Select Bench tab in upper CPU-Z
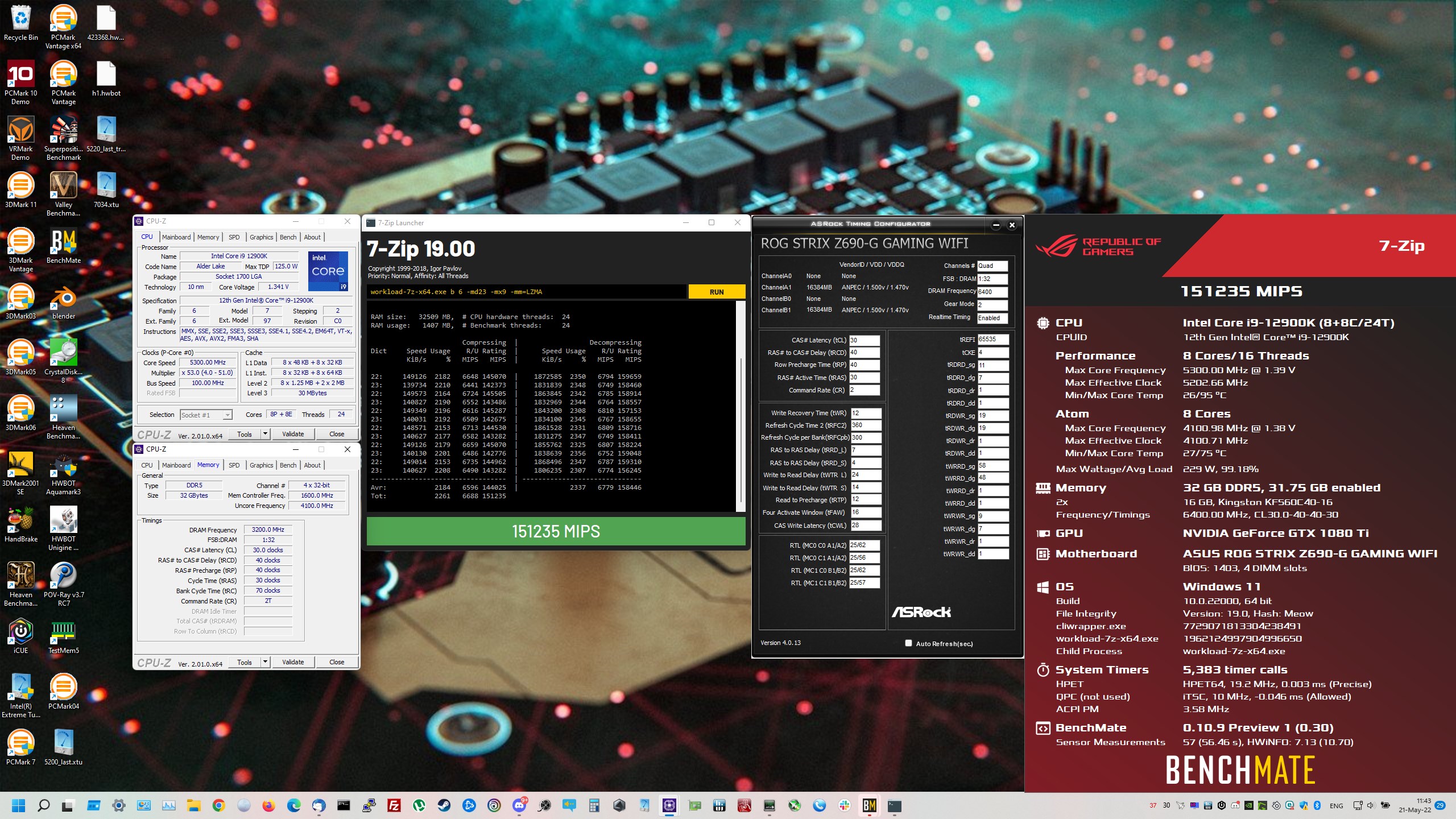The image size is (1456, 819). [288, 237]
